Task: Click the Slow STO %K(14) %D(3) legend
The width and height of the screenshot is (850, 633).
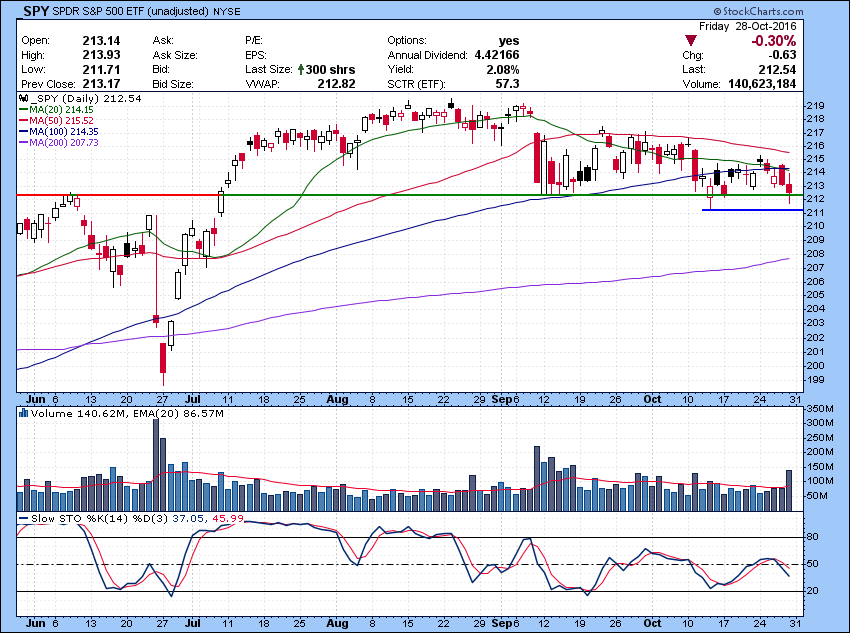Action: pyautogui.click(x=100, y=518)
